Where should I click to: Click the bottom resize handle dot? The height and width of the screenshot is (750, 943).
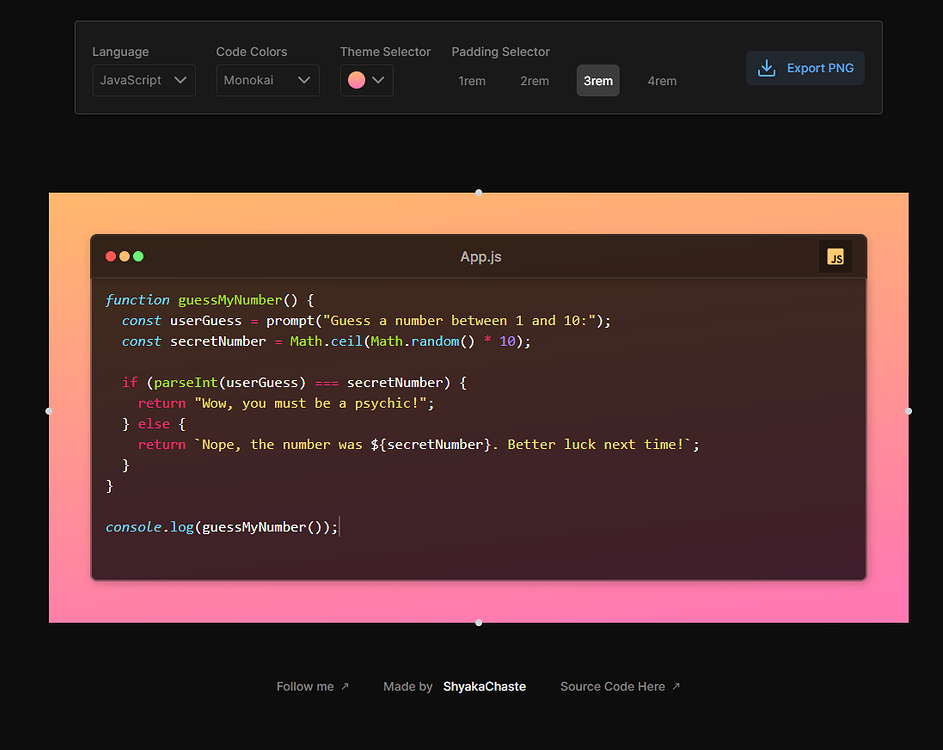[x=478, y=621]
